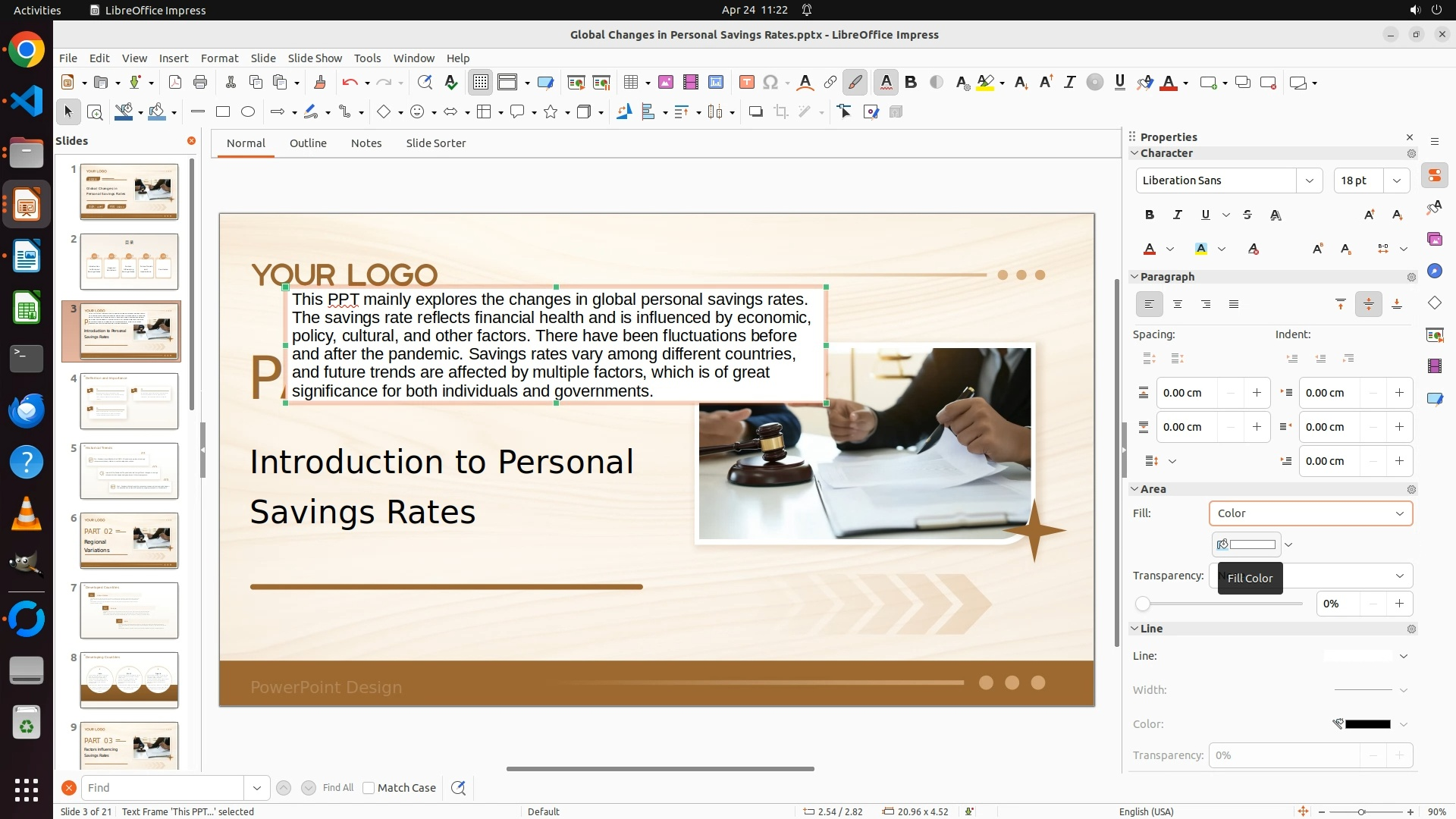This screenshot has width=1456, height=819.
Task: Align paragraph text to center
Action: click(x=1178, y=304)
